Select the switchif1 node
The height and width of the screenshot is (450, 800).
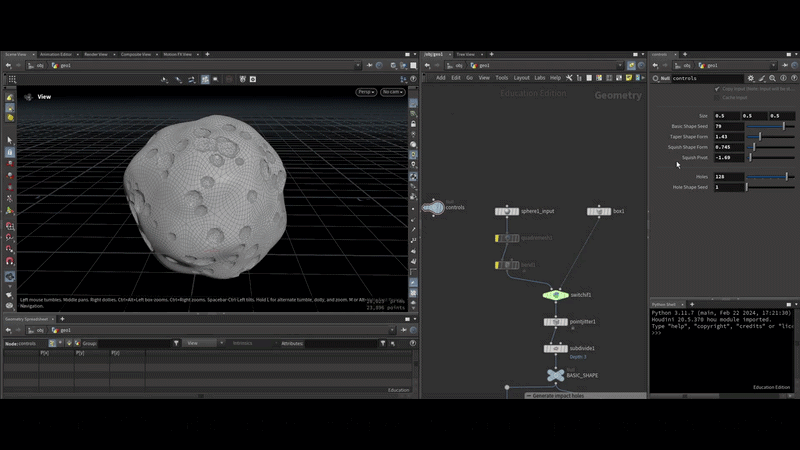[556, 295]
